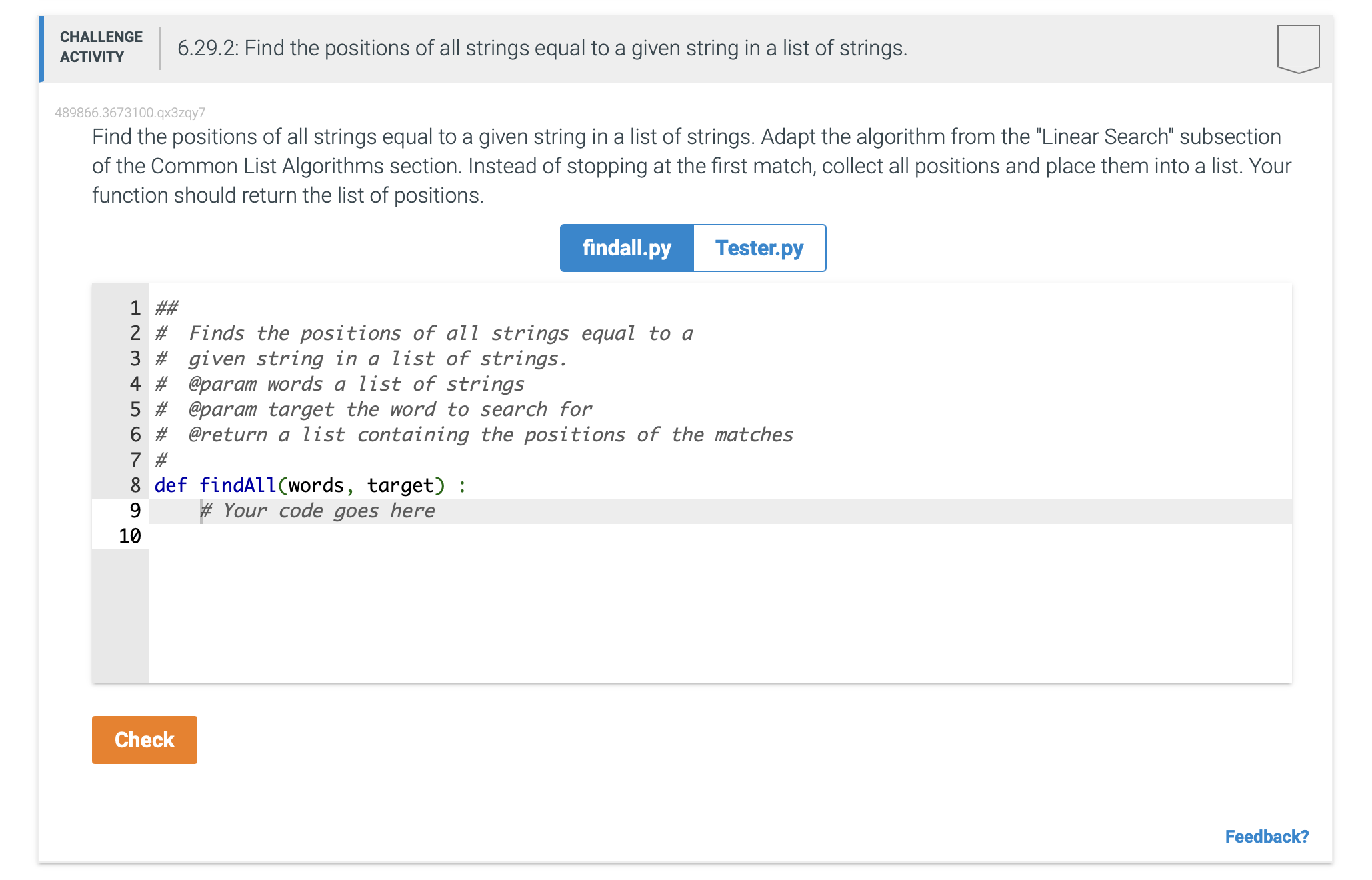1372x880 pixels.
Task: Click line number 8 in the gutter
Action: (x=135, y=485)
